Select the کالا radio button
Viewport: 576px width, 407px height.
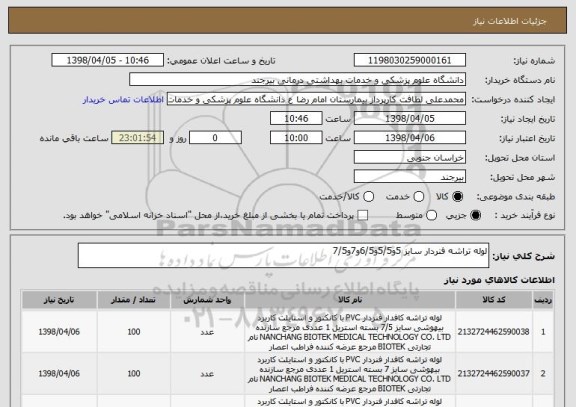pos(457,197)
